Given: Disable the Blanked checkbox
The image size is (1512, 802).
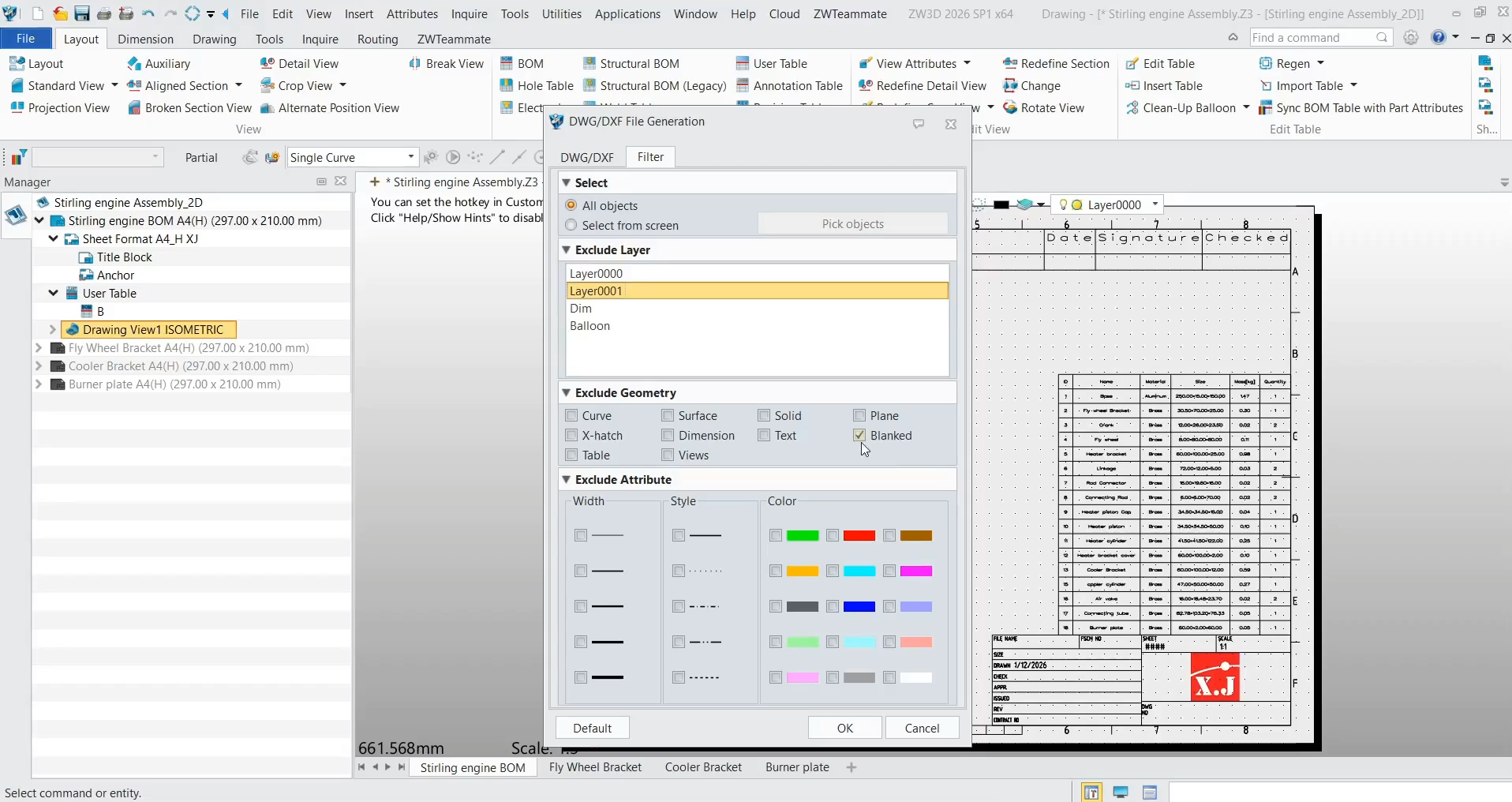Looking at the screenshot, I should coord(859,435).
